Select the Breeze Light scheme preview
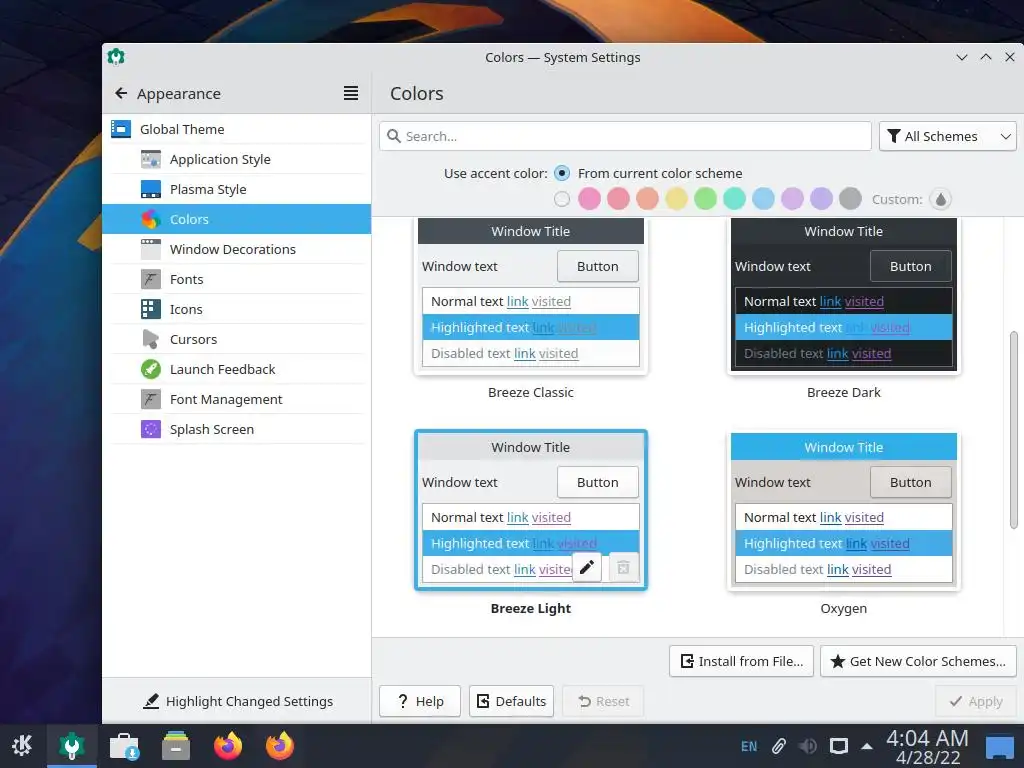This screenshot has height=768, width=1024. [530, 510]
